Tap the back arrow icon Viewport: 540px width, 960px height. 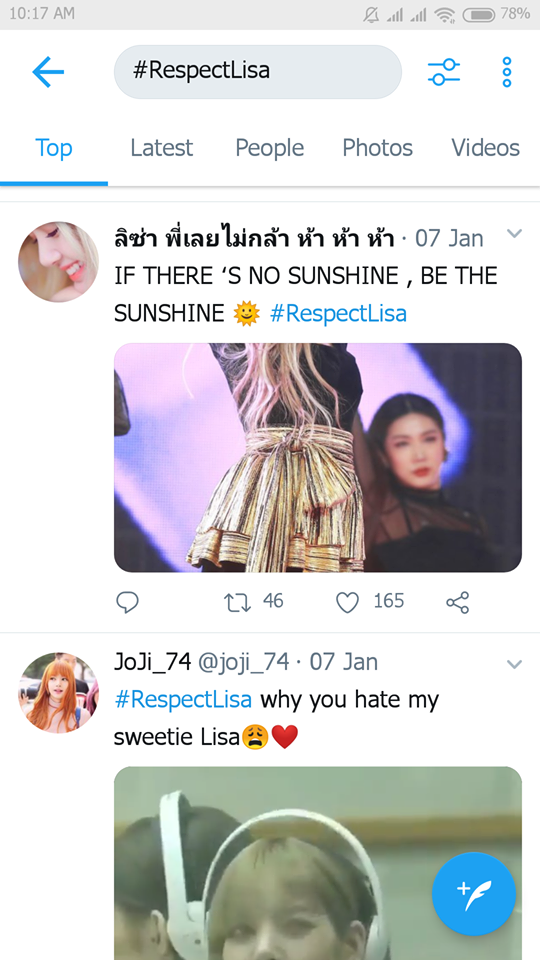pyautogui.click(x=48, y=72)
